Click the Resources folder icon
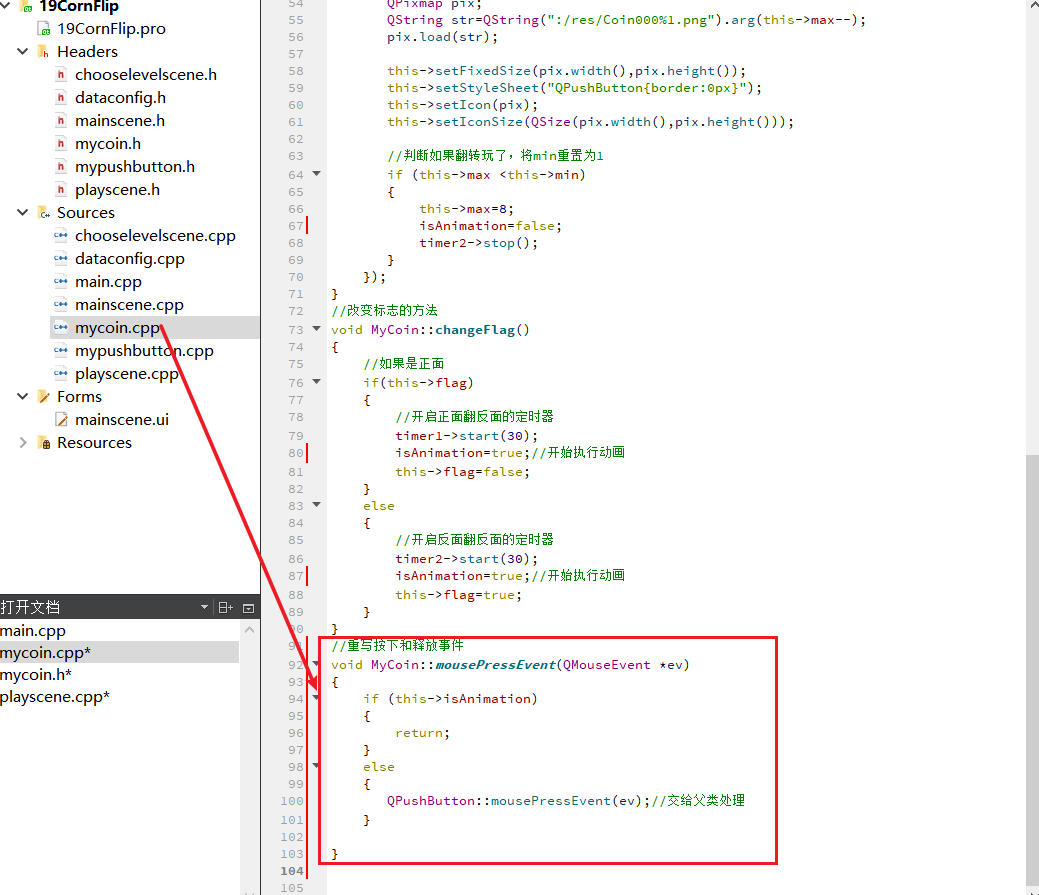Screen dimensions: 1039x895 (x=44, y=443)
